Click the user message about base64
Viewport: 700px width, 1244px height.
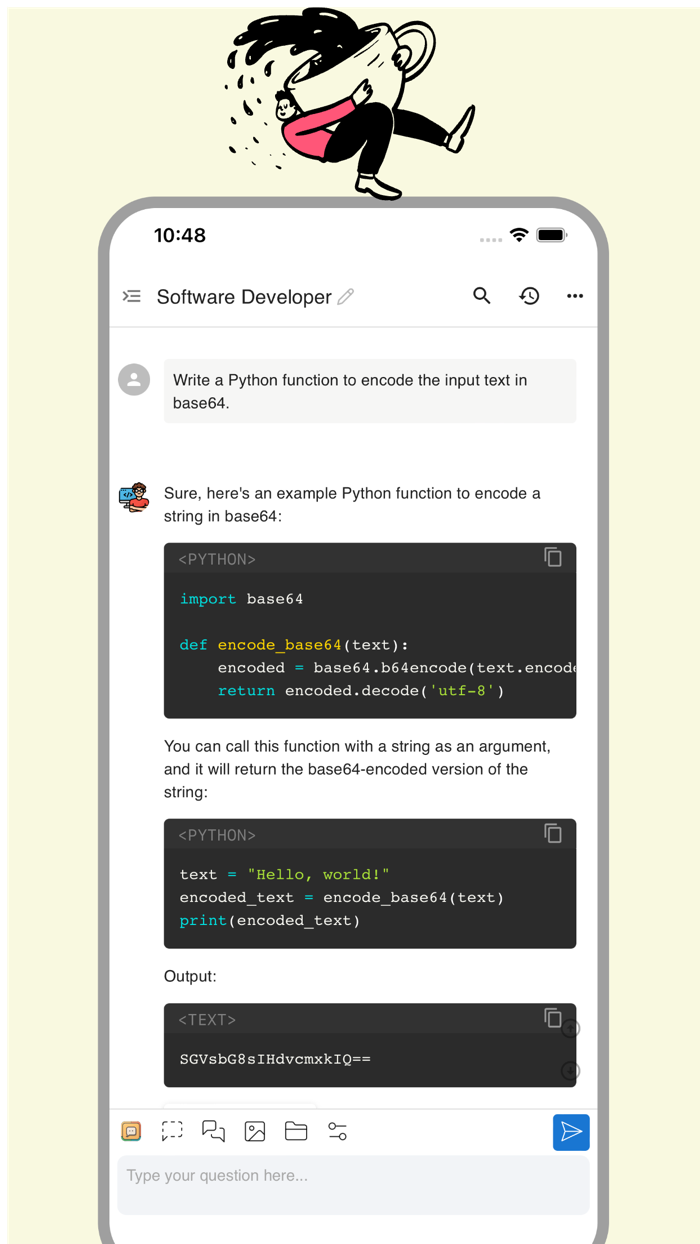[370, 392]
